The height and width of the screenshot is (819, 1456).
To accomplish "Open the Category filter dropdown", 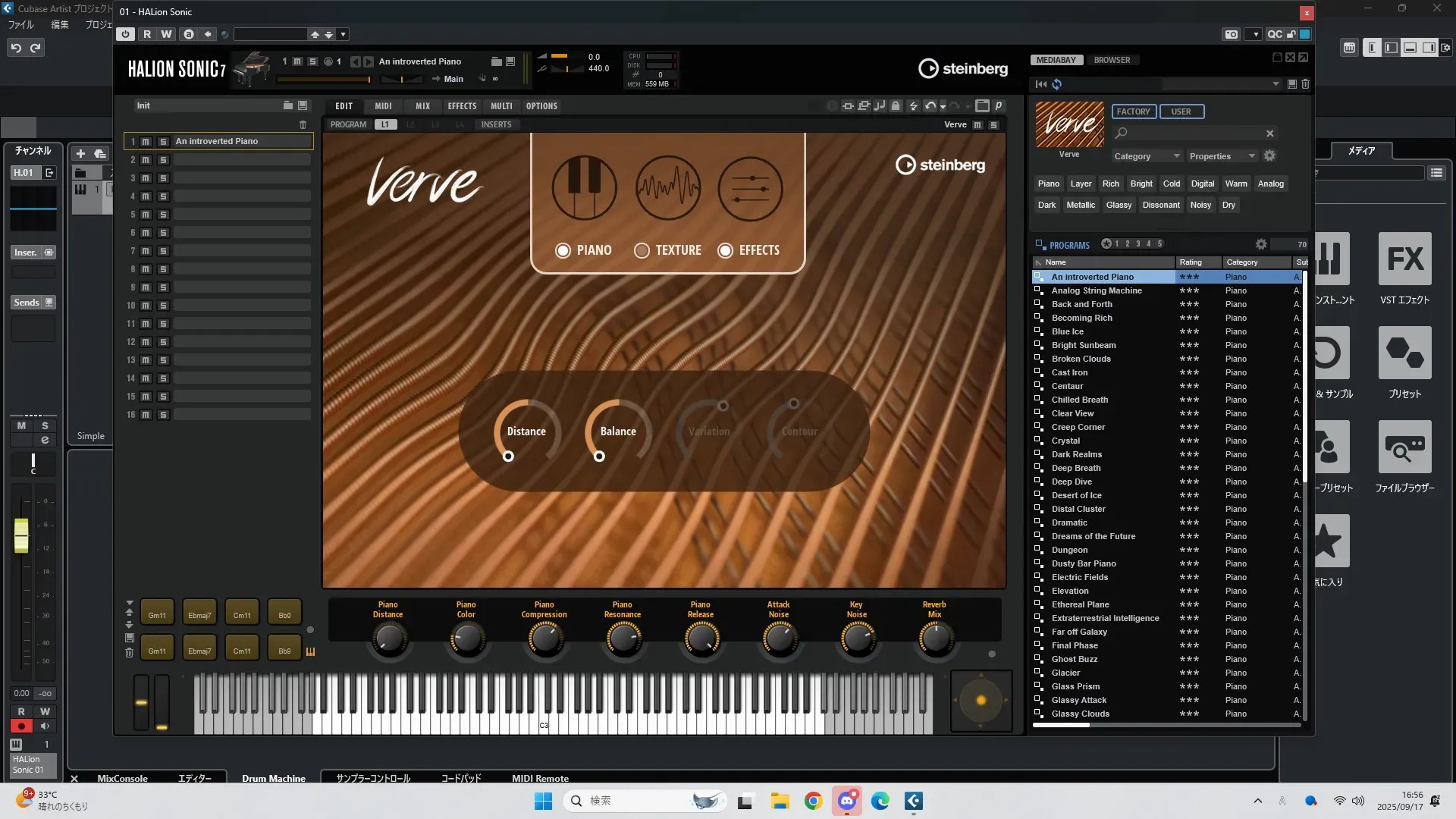I will tap(1146, 156).
